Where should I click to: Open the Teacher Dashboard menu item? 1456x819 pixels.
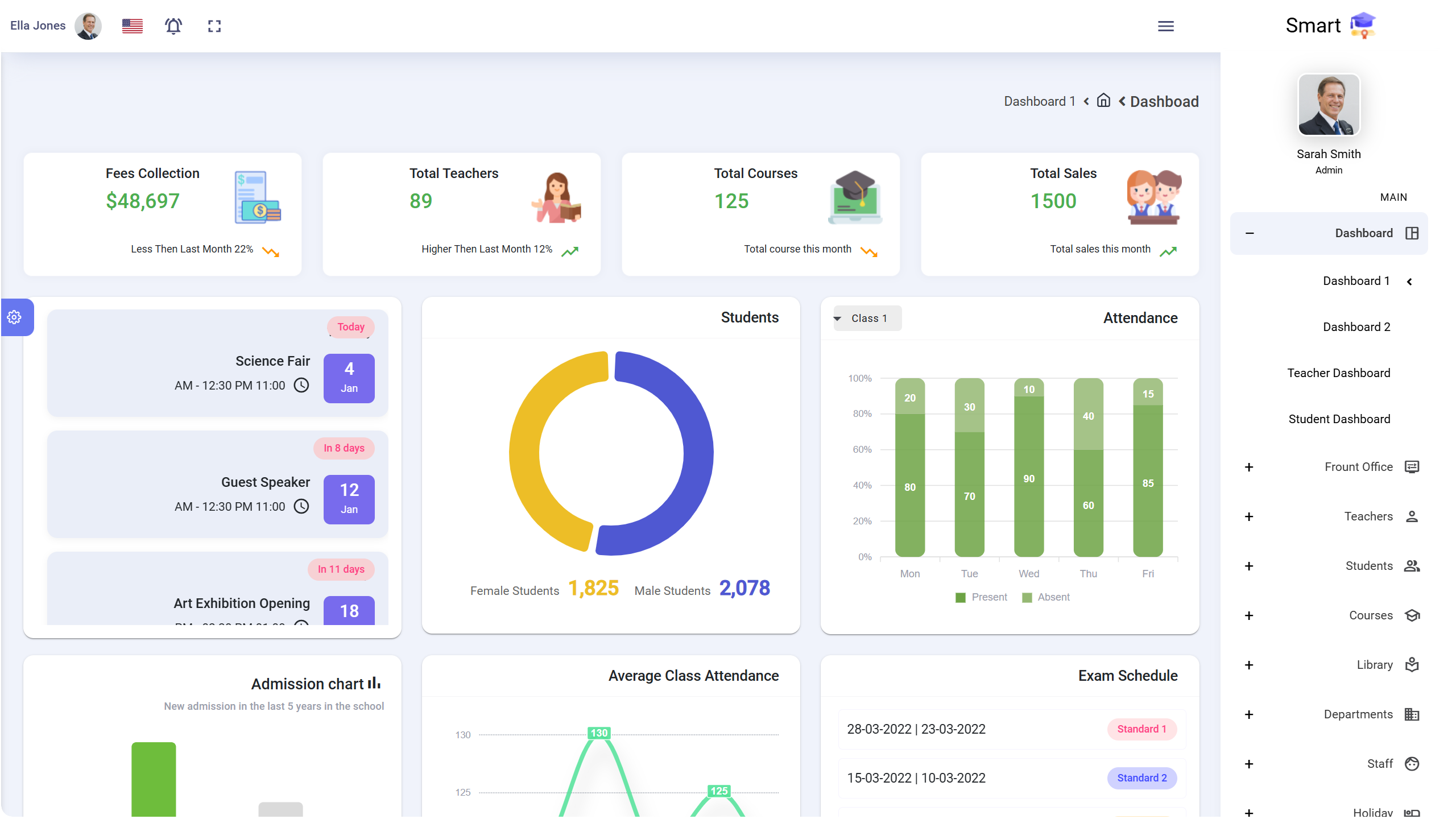tap(1338, 373)
